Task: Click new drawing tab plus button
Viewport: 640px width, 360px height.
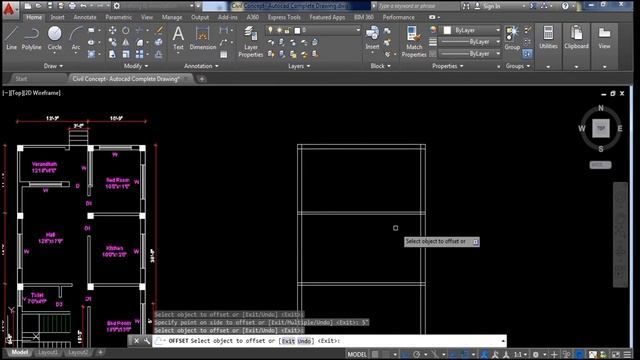Action: (x=202, y=79)
